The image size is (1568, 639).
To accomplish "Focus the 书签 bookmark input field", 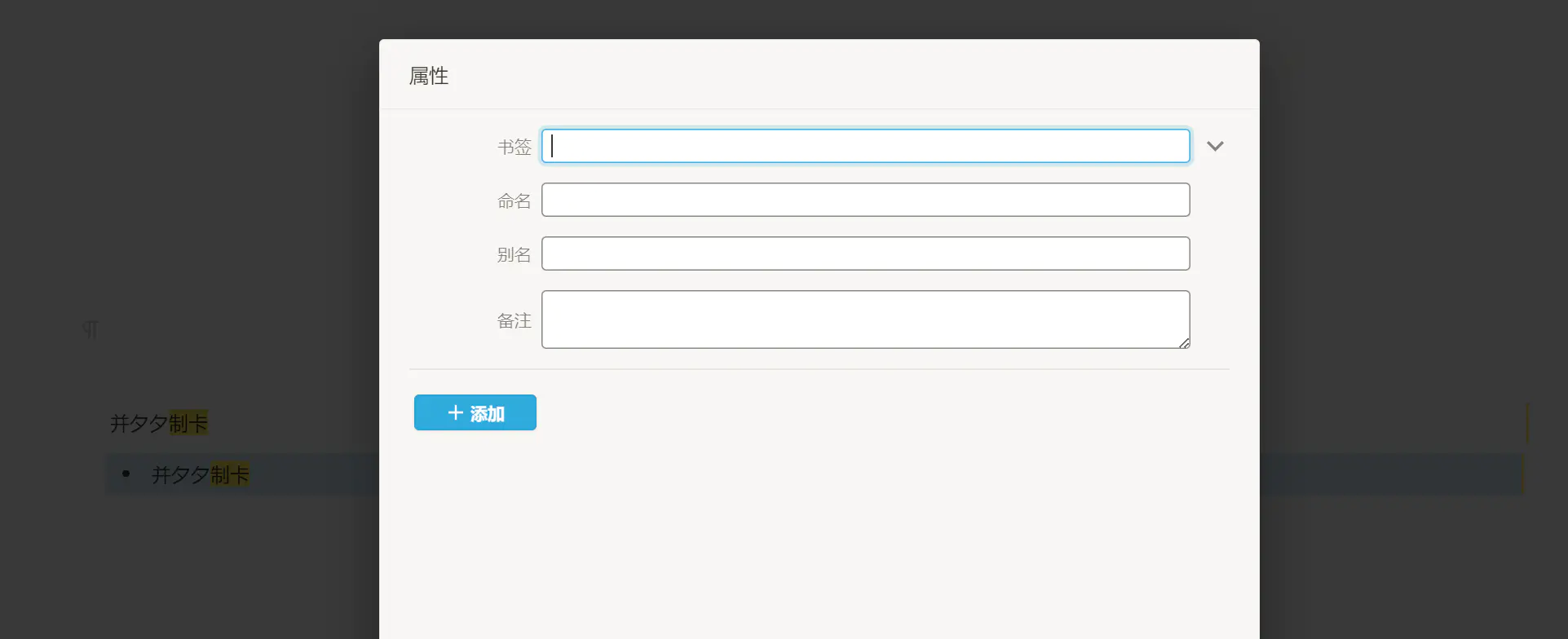I will (x=865, y=146).
